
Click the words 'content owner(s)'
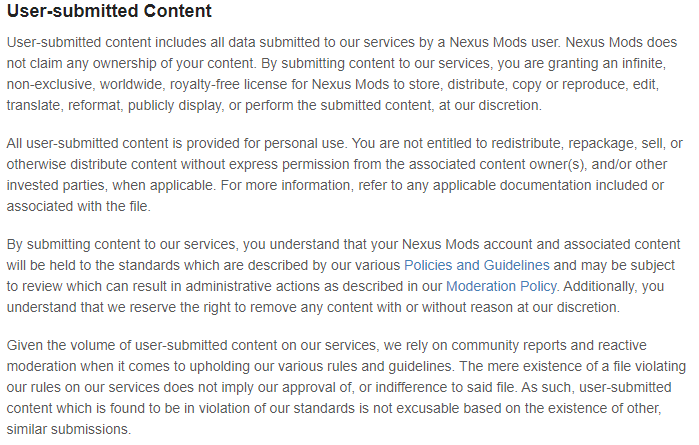(531, 164)
